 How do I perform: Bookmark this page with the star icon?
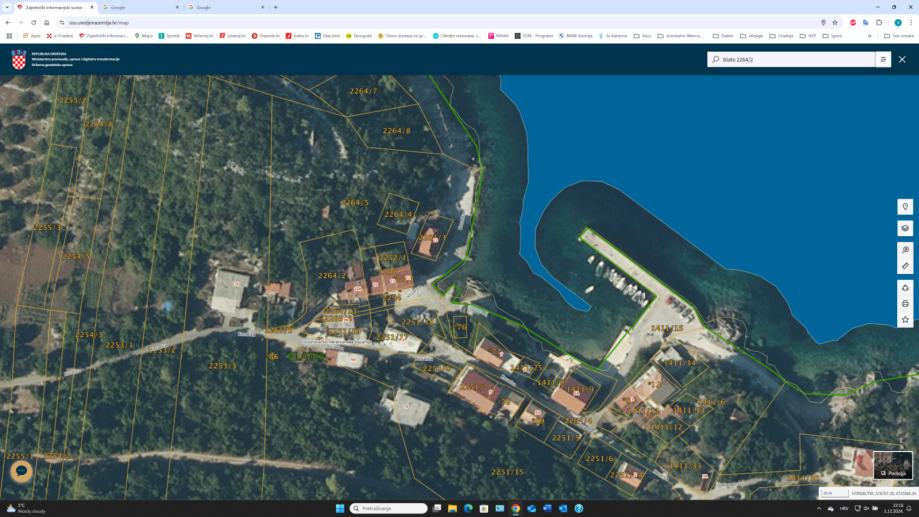(835, 22)
